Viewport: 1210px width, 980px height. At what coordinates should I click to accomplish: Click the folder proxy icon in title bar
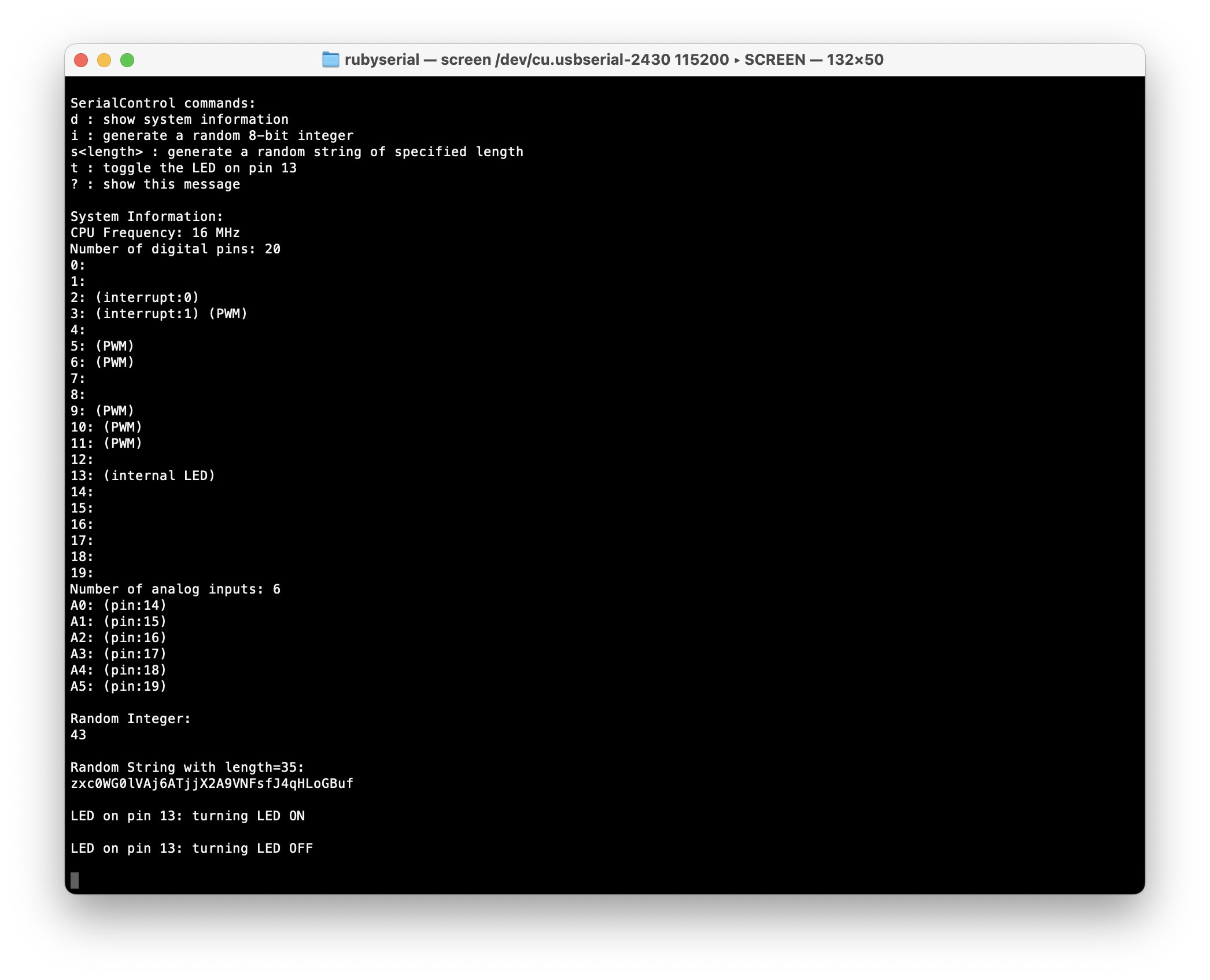(331, 60)
